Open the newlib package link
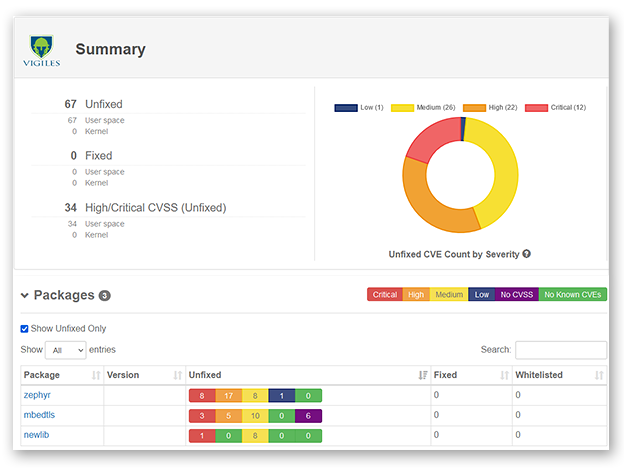Viewport: 624px width, 472px height. 37,435
